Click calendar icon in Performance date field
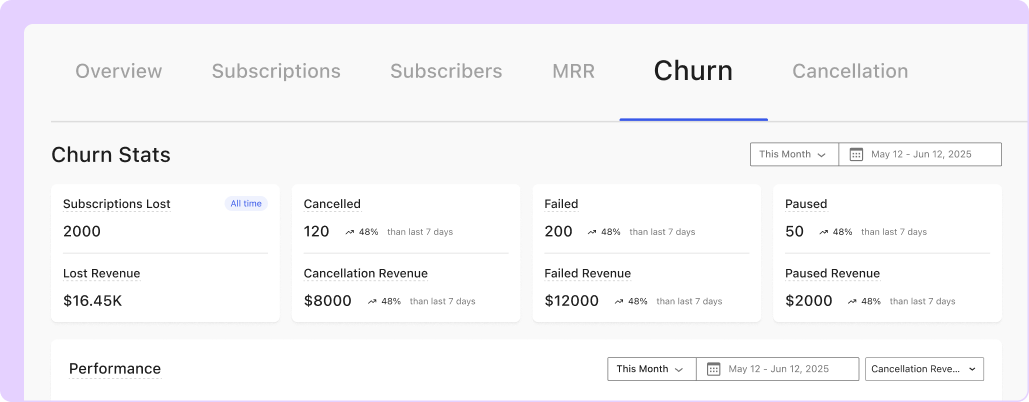 point(713,369)
